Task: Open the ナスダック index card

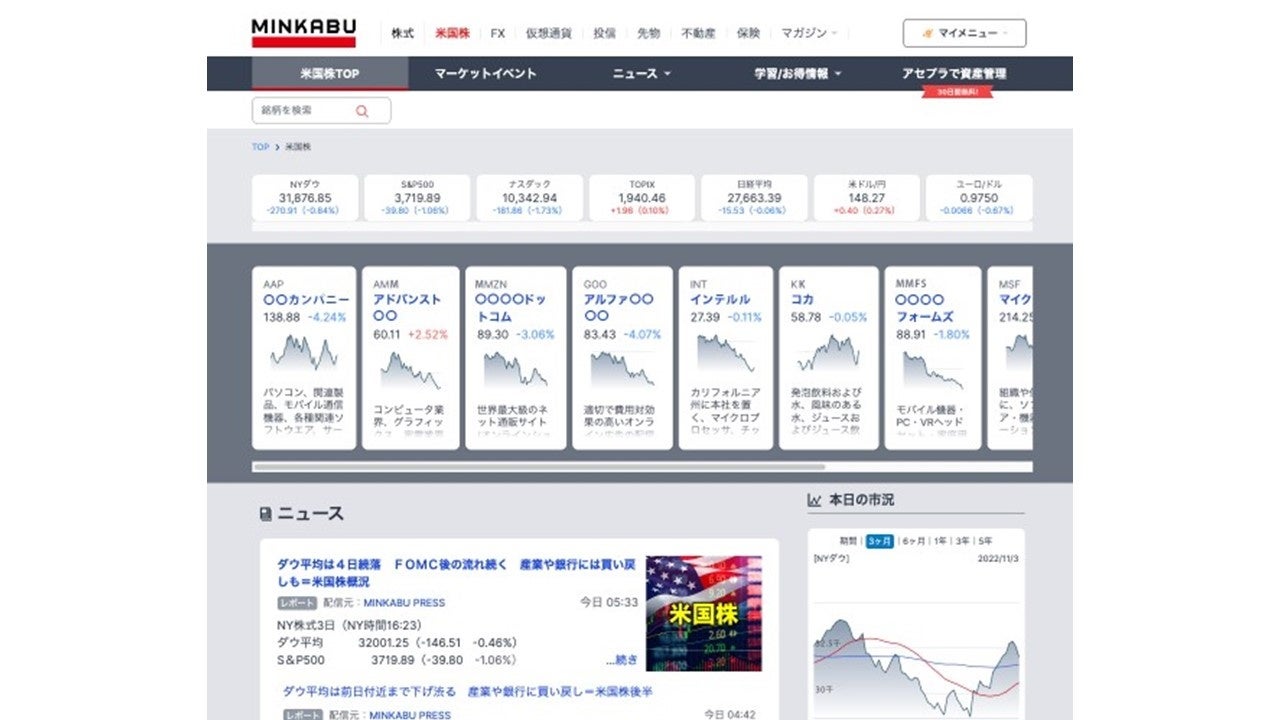Action: point(529,198)
